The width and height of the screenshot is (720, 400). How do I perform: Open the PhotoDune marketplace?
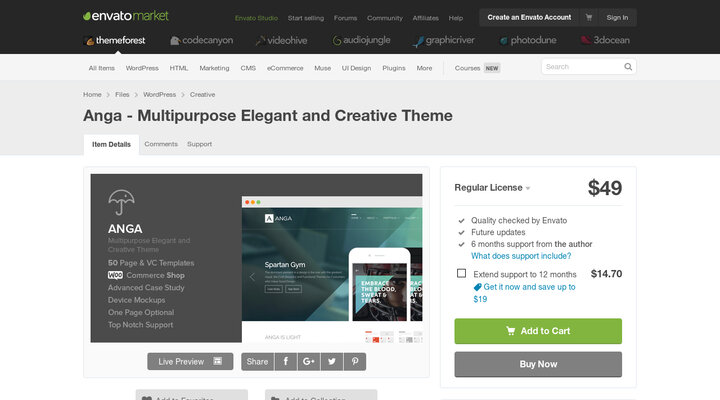(x=528, y=40)
